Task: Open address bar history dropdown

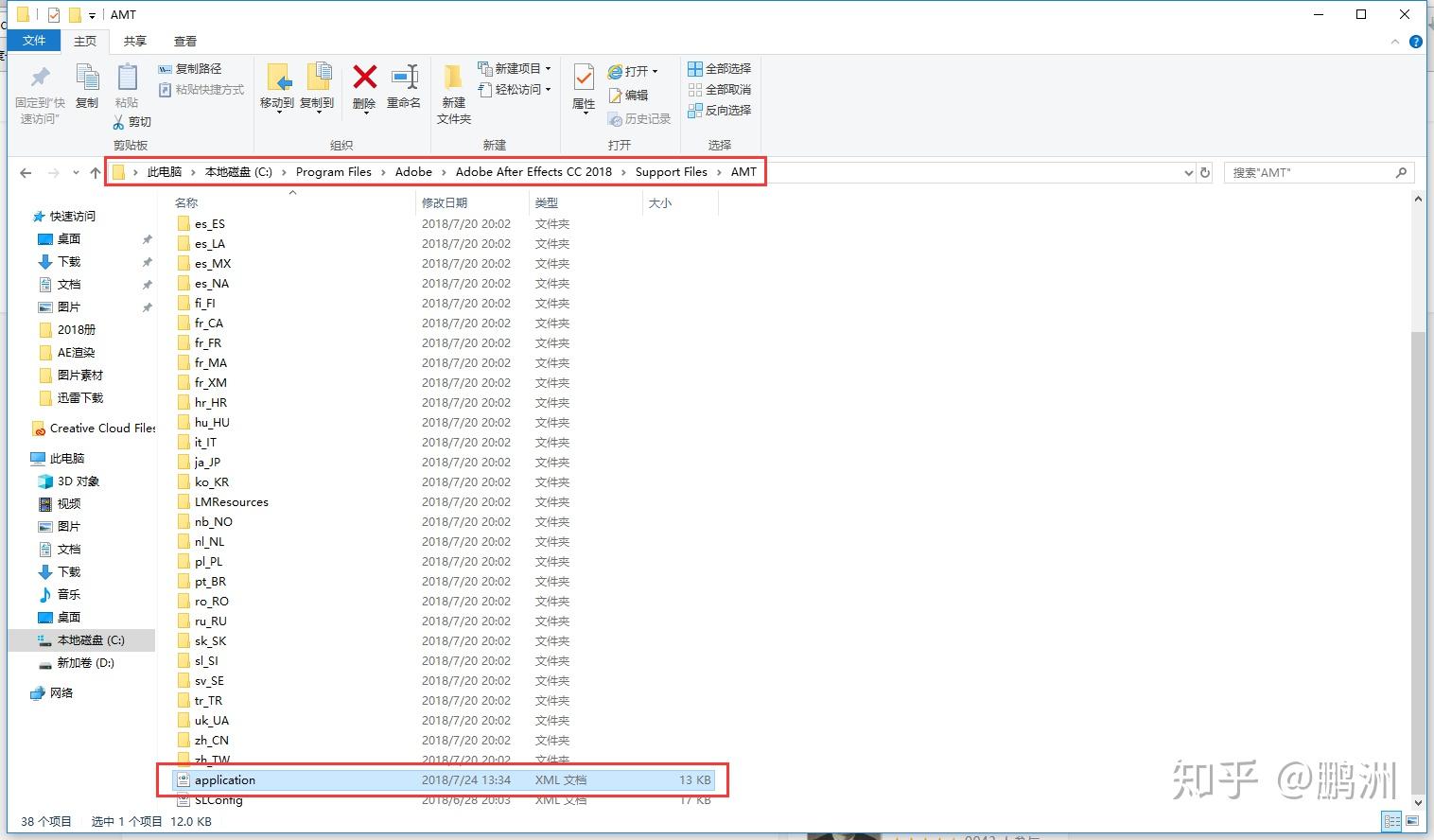Action: click(1189, 172)
